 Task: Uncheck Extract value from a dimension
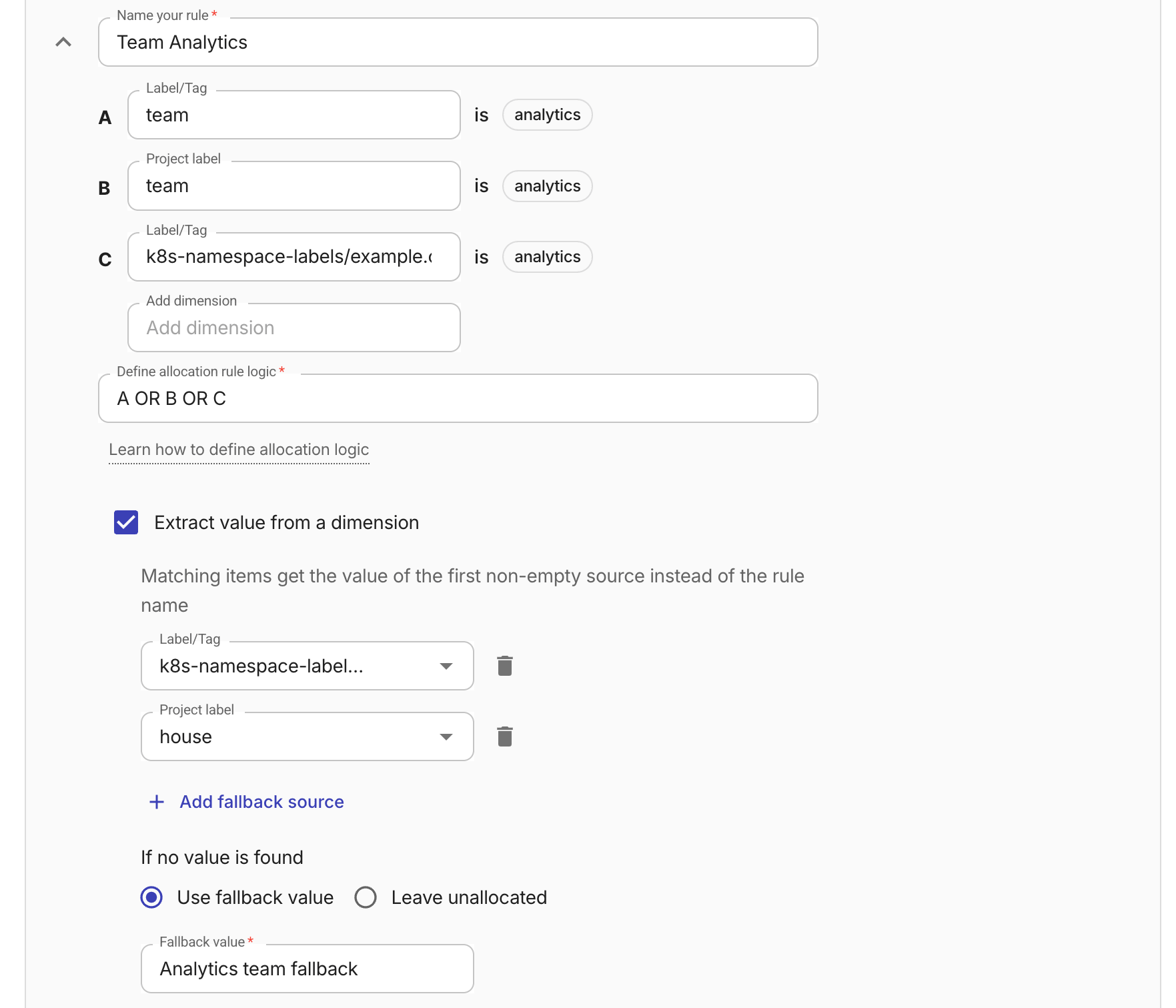[126, 522]
